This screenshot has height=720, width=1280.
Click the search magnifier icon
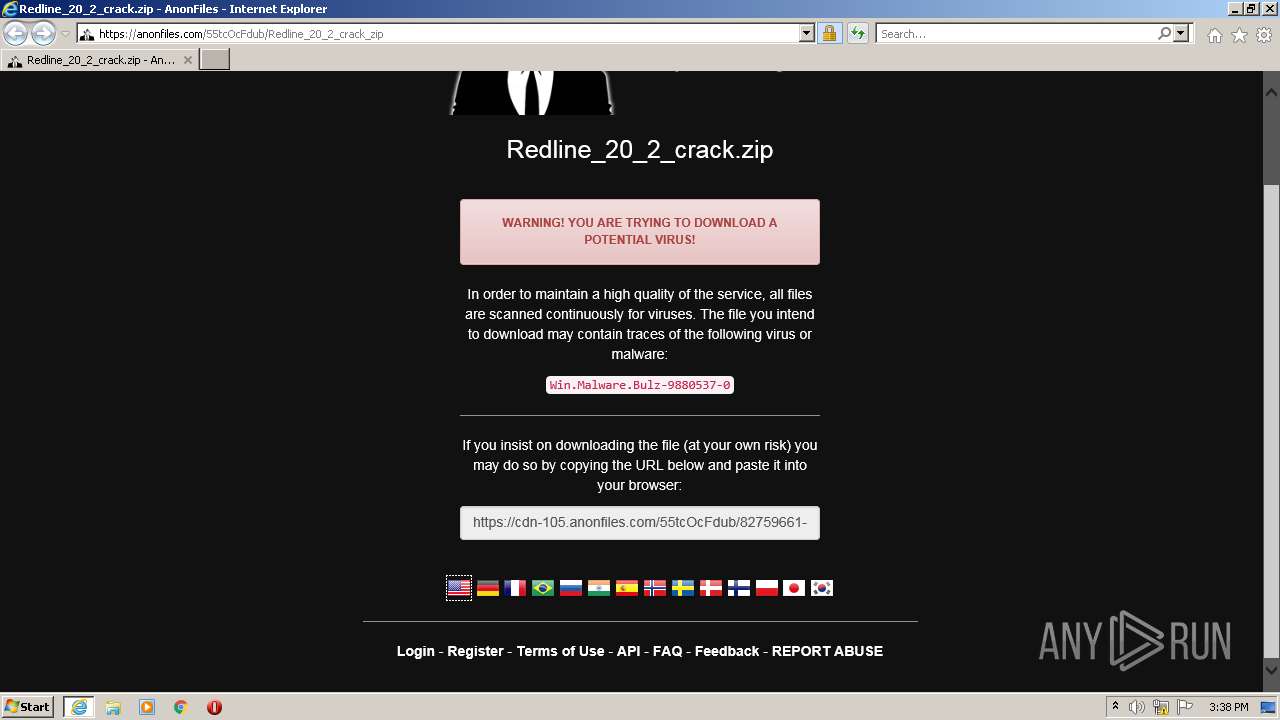point(1164,33)
